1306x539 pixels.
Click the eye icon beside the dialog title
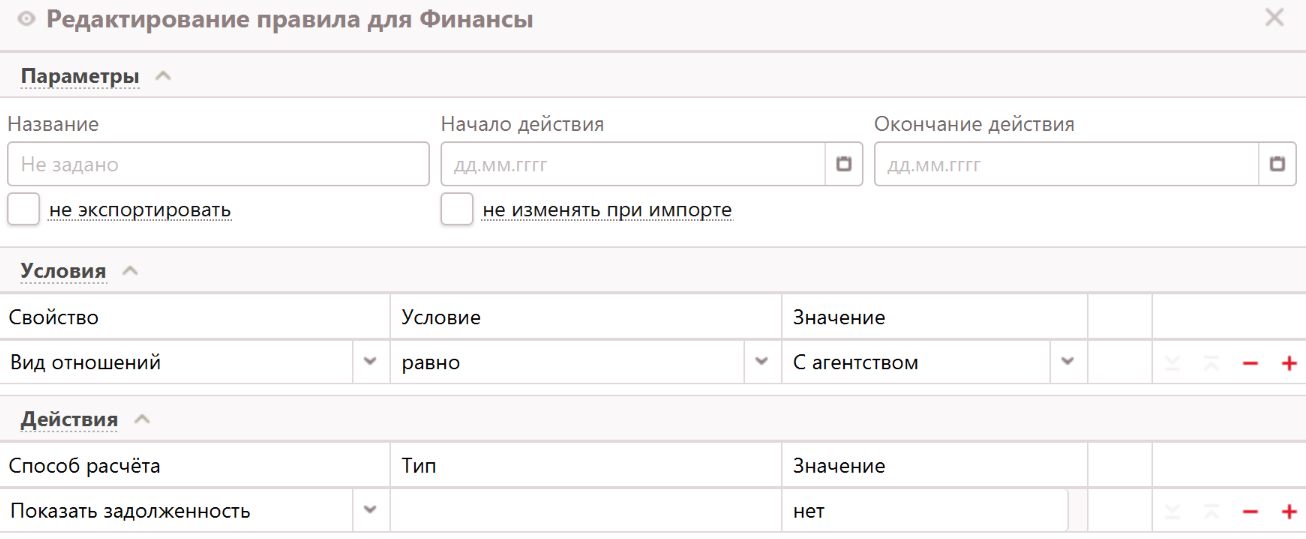tap(27, 18)
